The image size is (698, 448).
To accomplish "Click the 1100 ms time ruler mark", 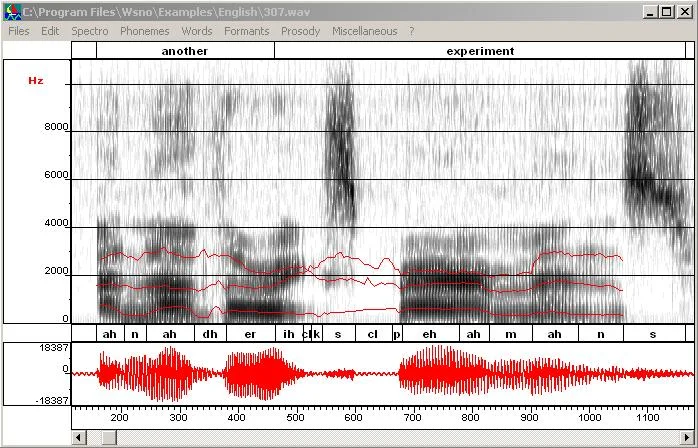I will [648, 417].
